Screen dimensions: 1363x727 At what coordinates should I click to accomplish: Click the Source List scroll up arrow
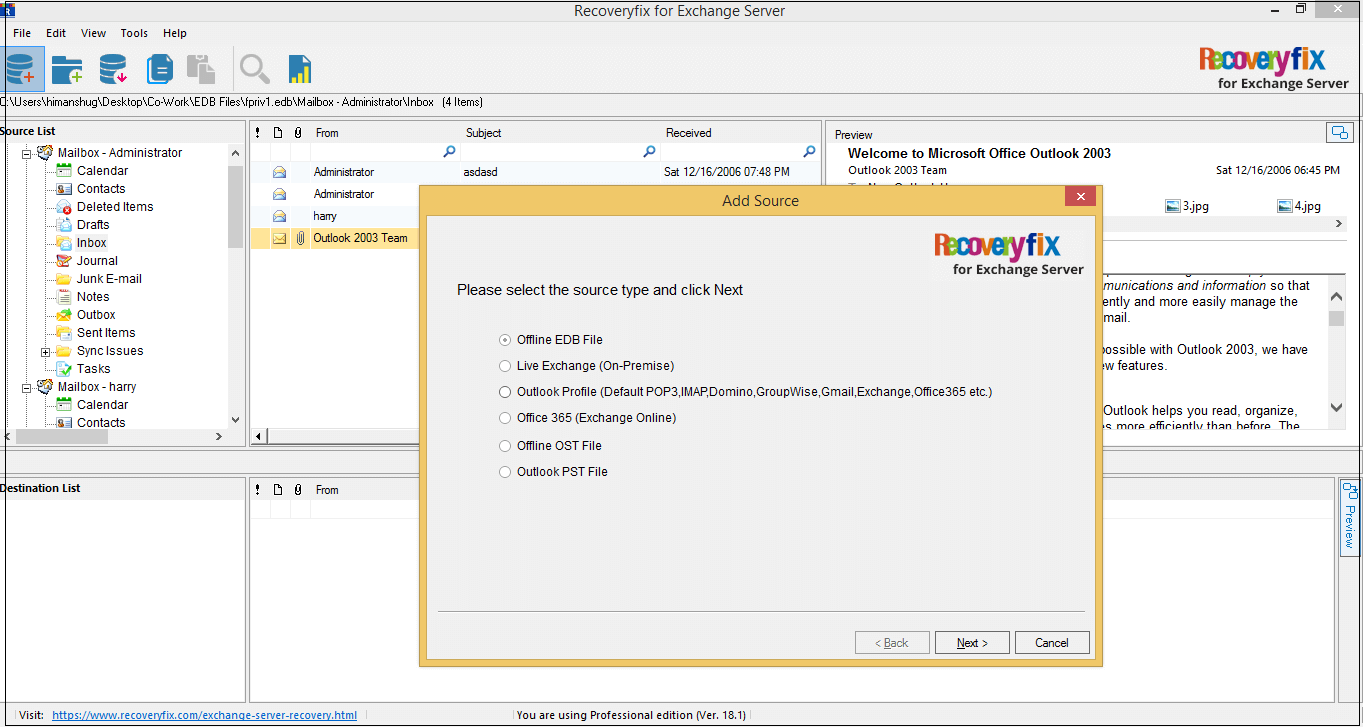tap(235, 154)
